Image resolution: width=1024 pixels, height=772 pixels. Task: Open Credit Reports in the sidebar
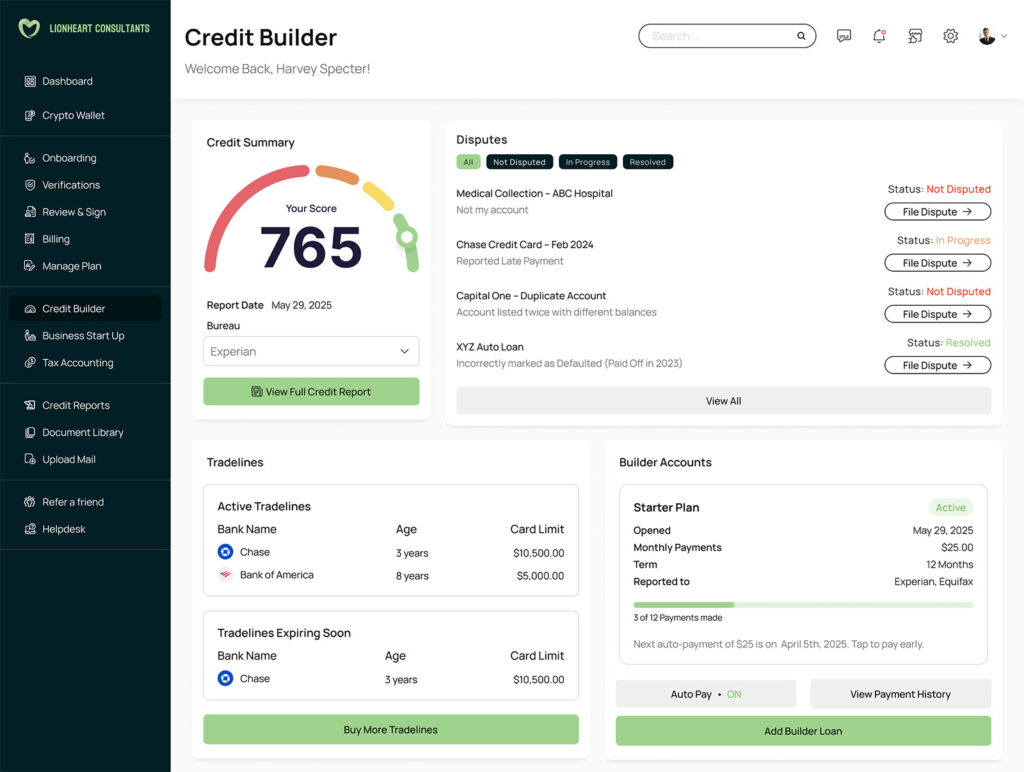point(75,405)
